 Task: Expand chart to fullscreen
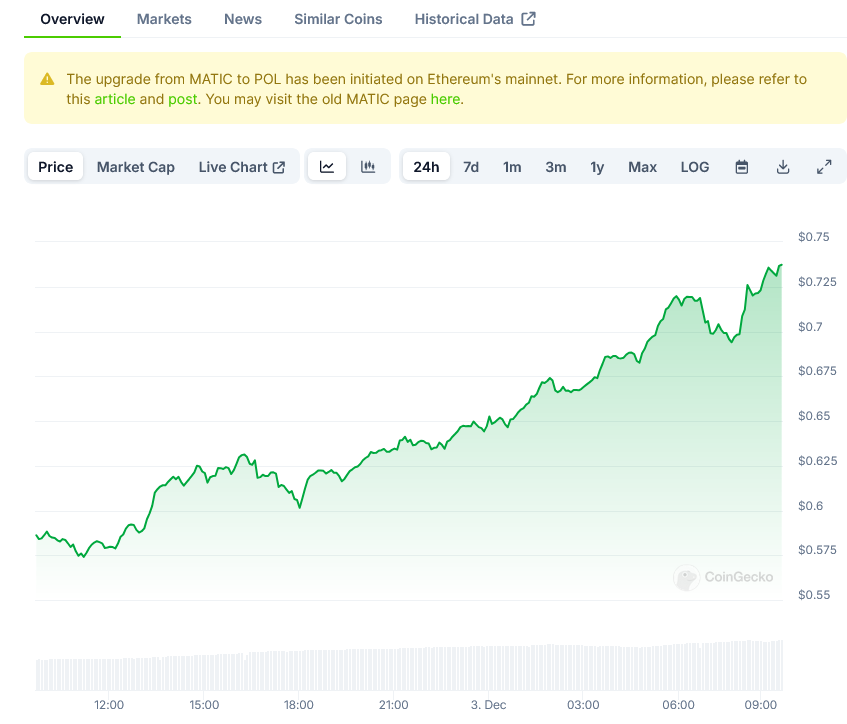[x=824, y=167]
